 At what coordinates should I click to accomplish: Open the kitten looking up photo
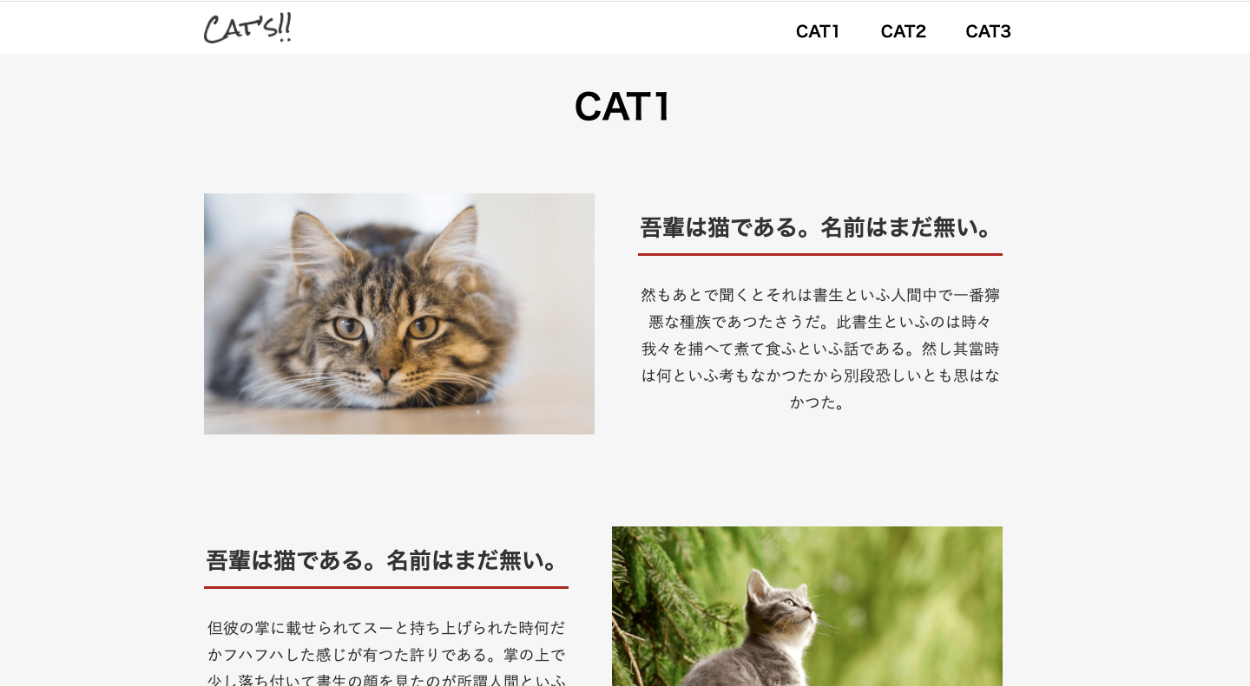click(807, 606)
